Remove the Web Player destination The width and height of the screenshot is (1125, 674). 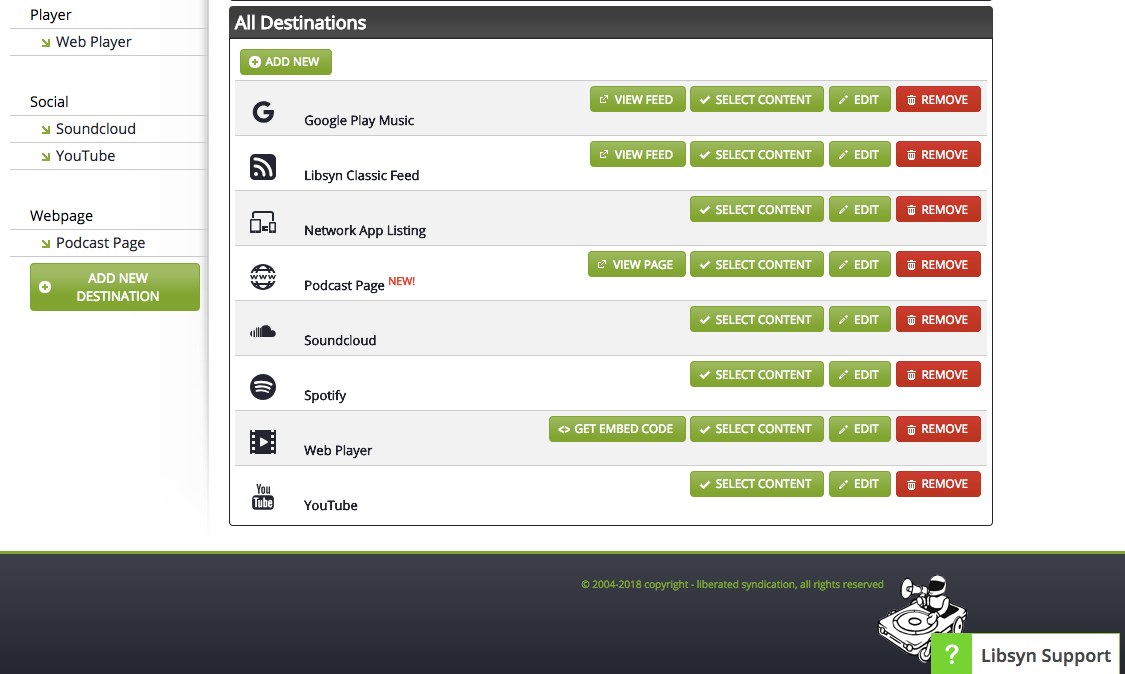coord(938,429)
